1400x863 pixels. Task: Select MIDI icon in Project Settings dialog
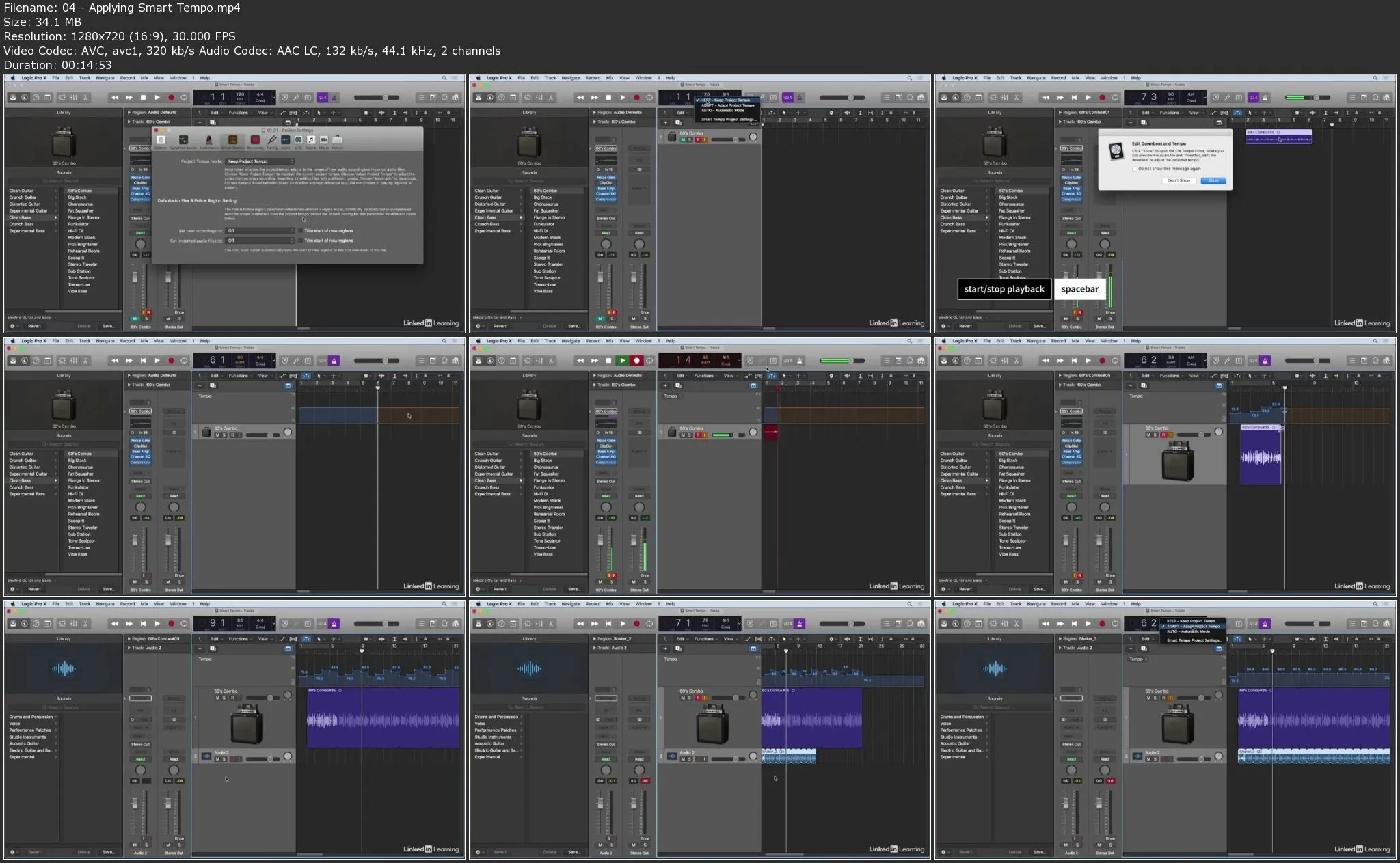(298, 141)
